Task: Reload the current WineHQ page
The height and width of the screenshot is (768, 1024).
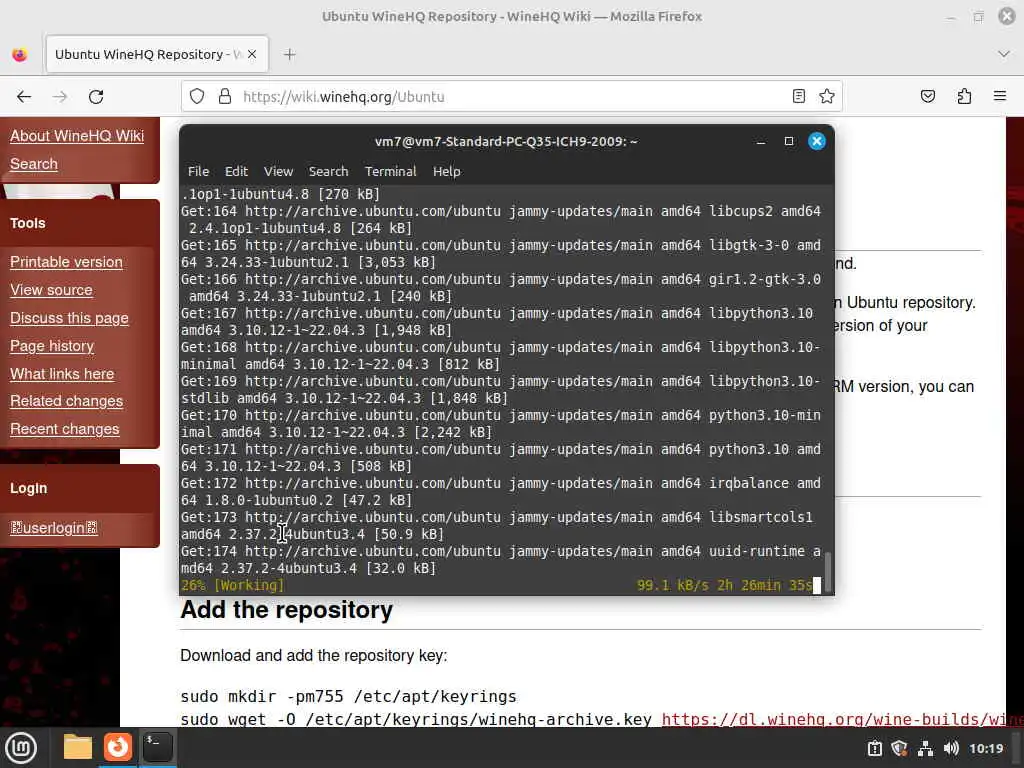Action: pyautogui.click(x=96, y=97)
